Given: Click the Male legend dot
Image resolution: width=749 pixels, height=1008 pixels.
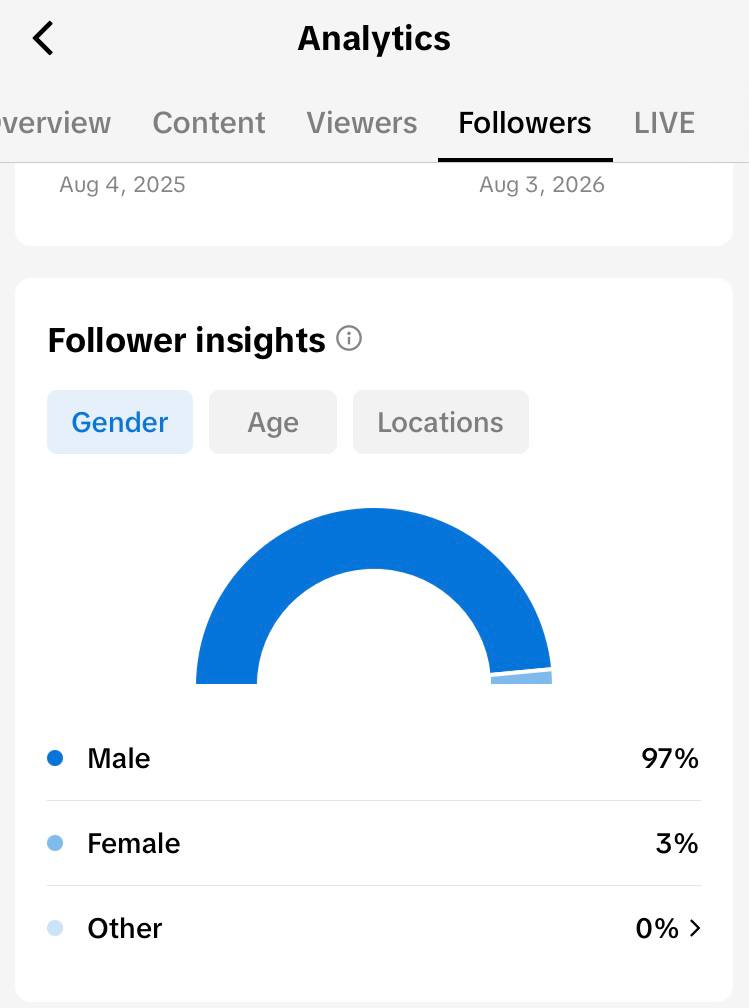Looking at the screenshot, I should click(55, 758).
